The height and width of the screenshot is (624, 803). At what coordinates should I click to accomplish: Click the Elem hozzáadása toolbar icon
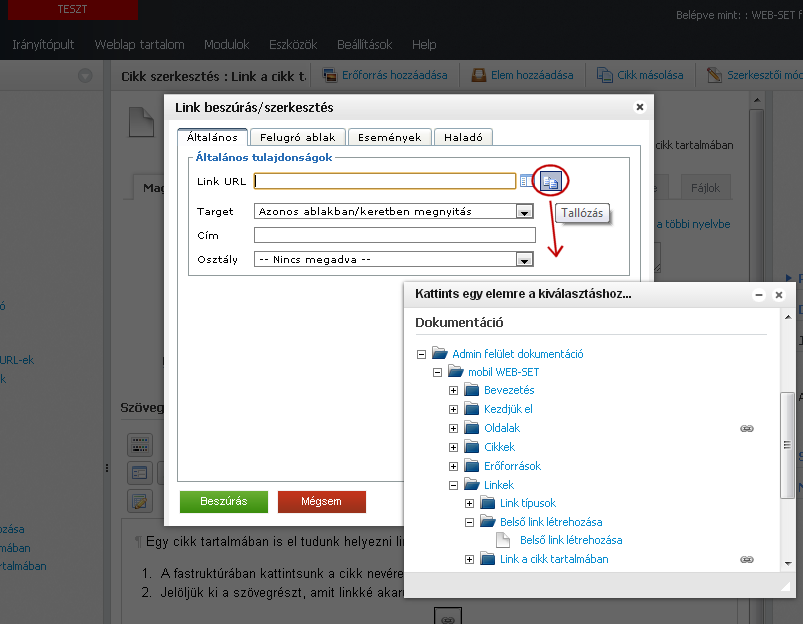pos(479,75)
